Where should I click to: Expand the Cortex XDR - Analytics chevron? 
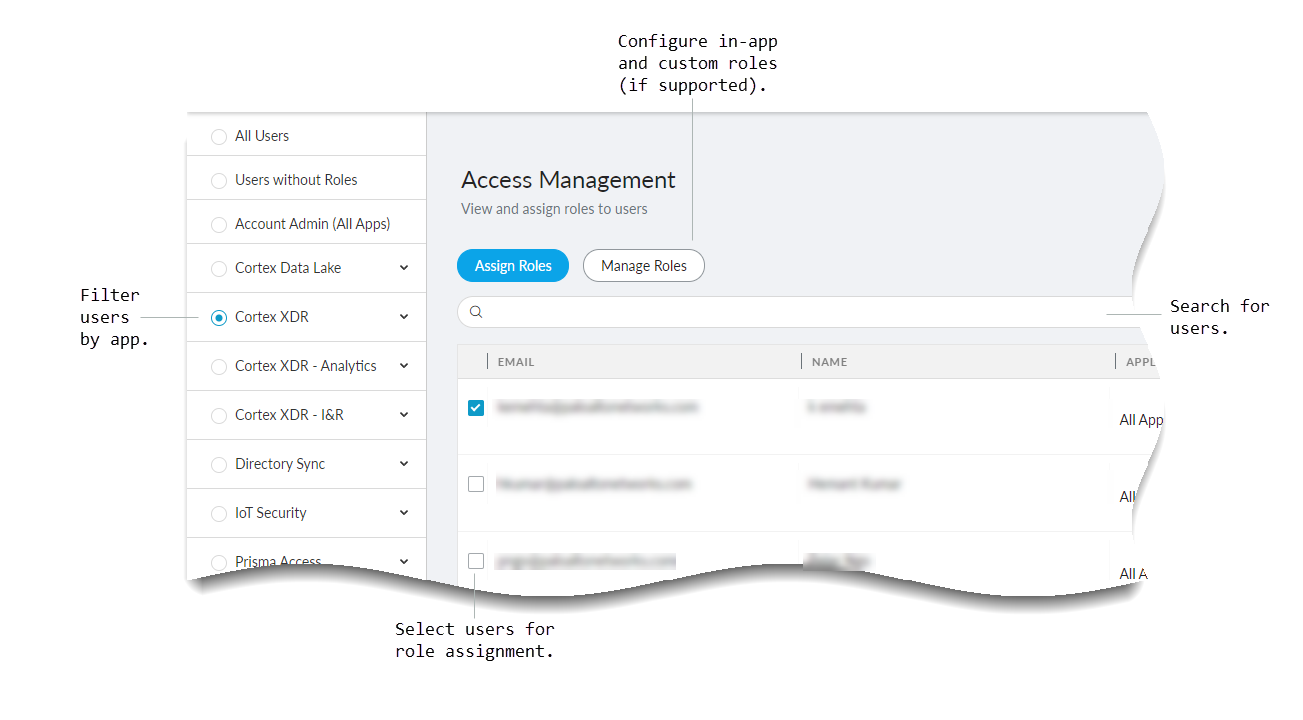tap(404, 366)
